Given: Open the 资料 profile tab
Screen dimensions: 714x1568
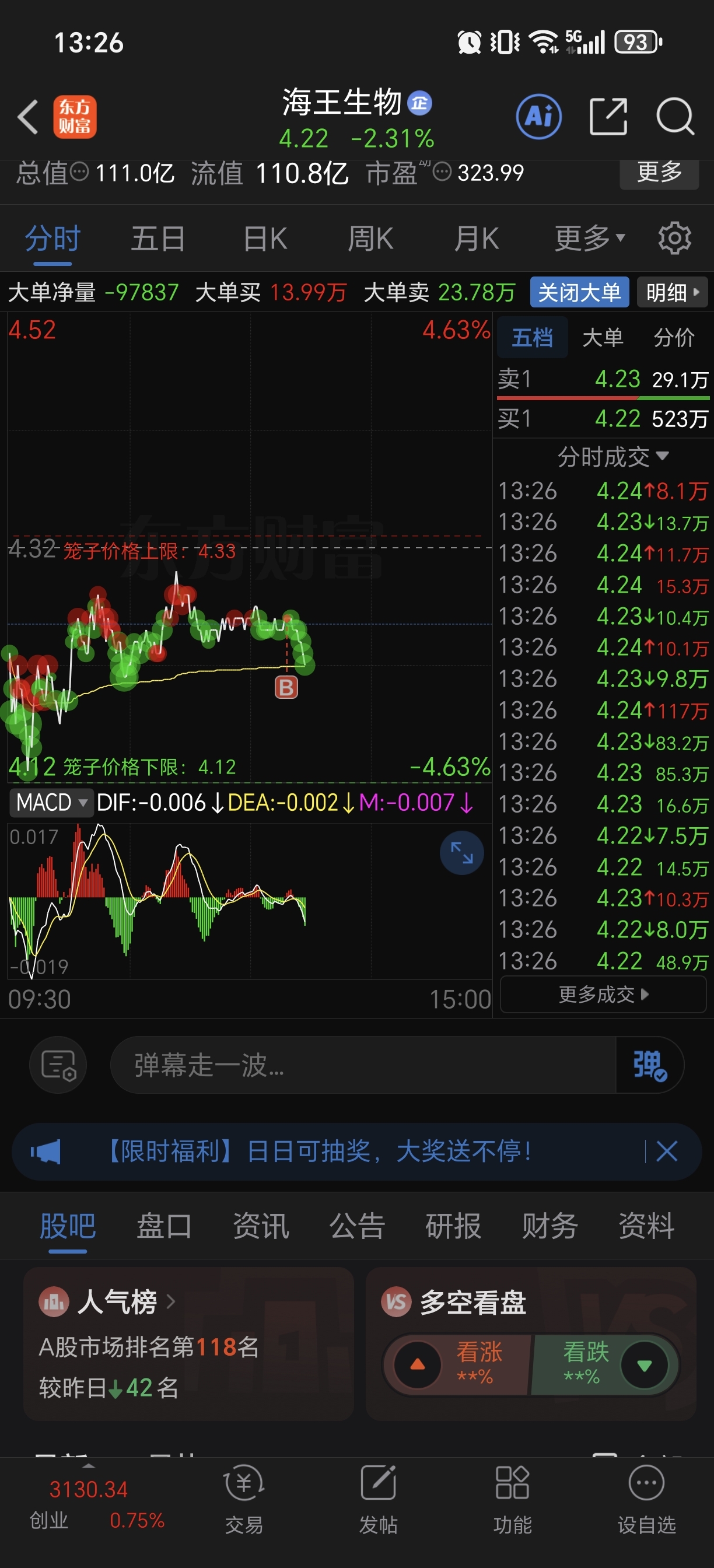Looking at the screenshot, I should pyautogui.click(x=646, y=1226).
